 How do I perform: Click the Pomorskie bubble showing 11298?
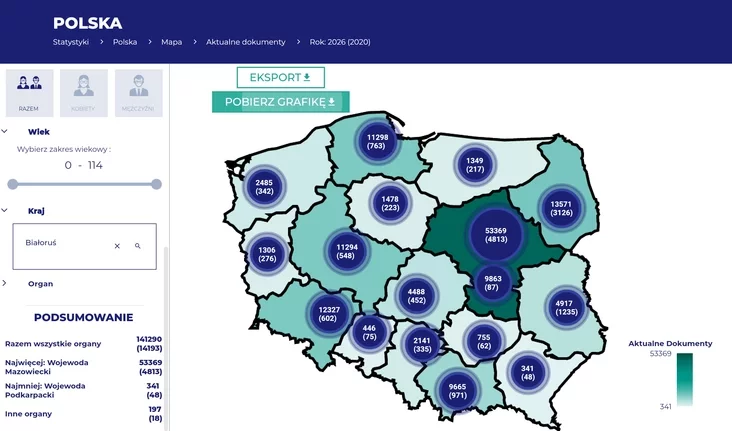tap(377, 141)
